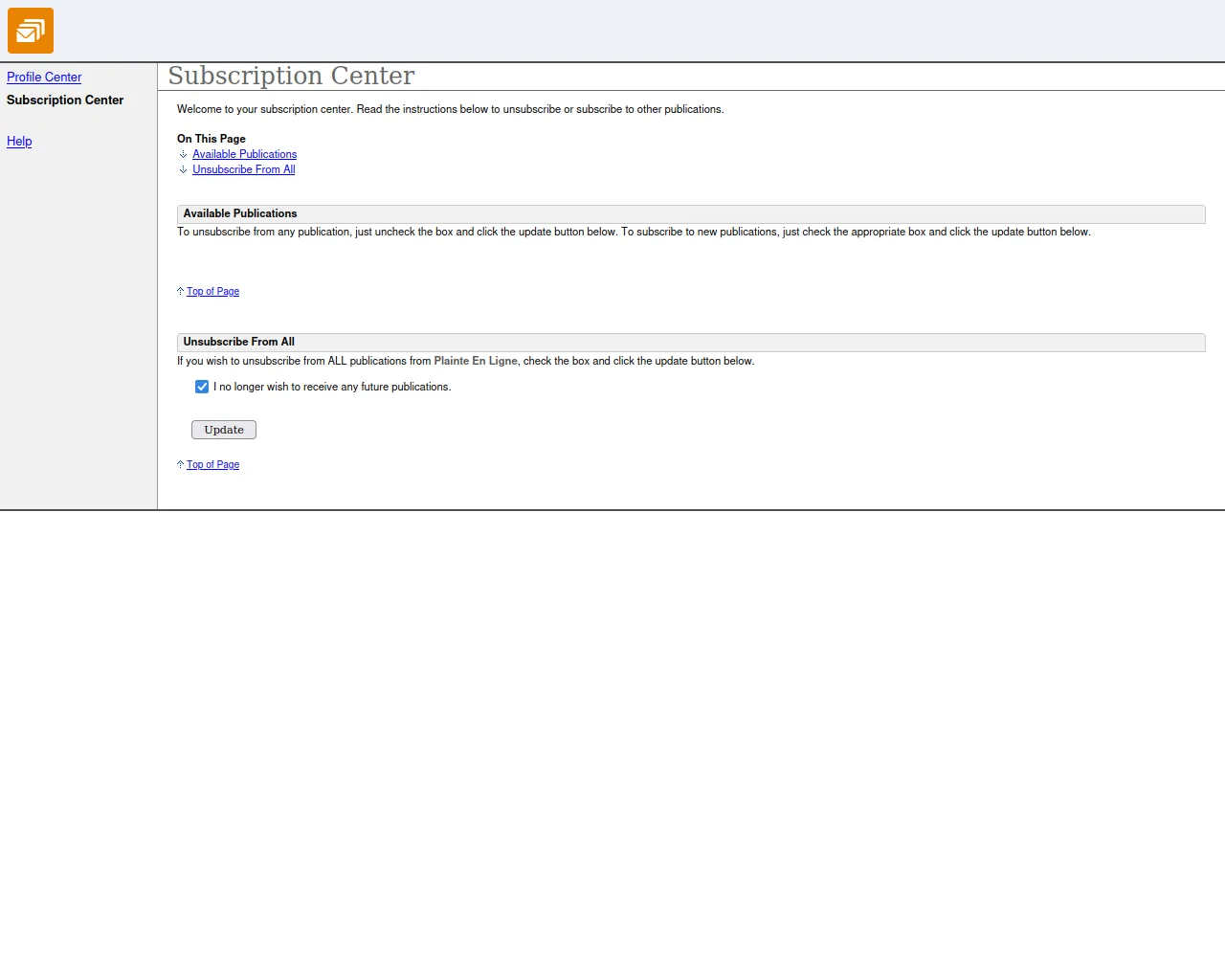Click up arrow icon below the Update button
Viewport: 1225px width, 980px height.
180,464
